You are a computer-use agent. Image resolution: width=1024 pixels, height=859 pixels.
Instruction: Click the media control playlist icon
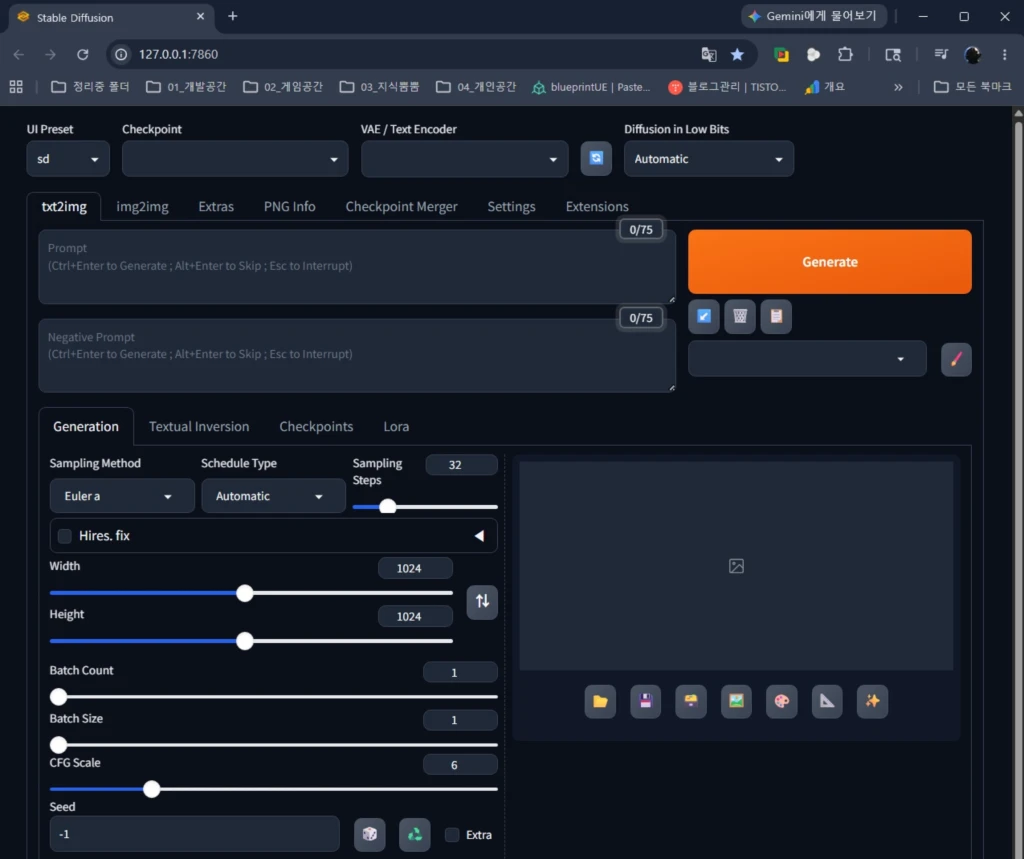940,54
